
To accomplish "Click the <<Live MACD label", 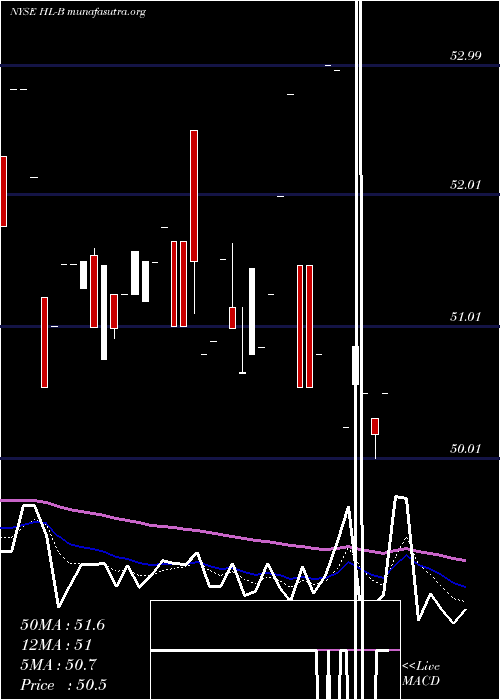I will pyautogui.click(x=421, y=673).
